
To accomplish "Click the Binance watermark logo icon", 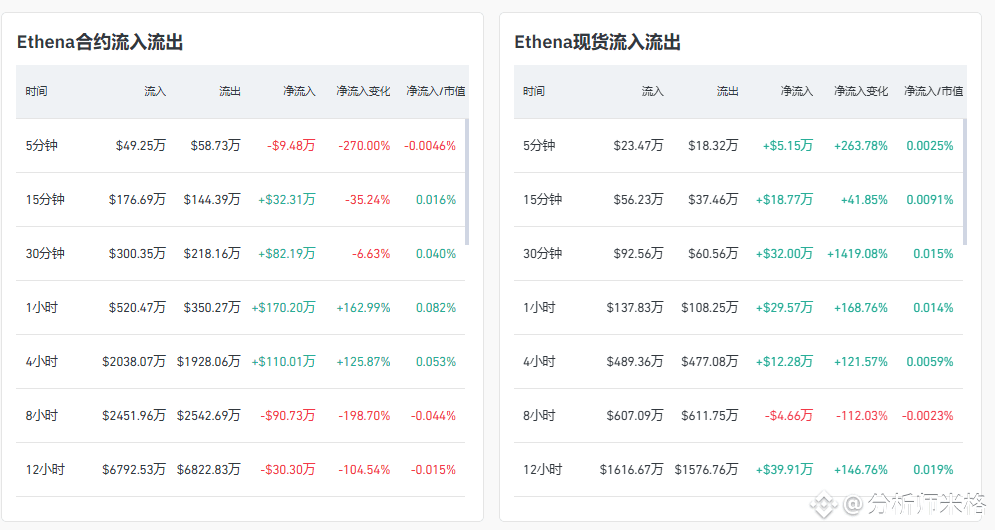I will pos(823,505).
